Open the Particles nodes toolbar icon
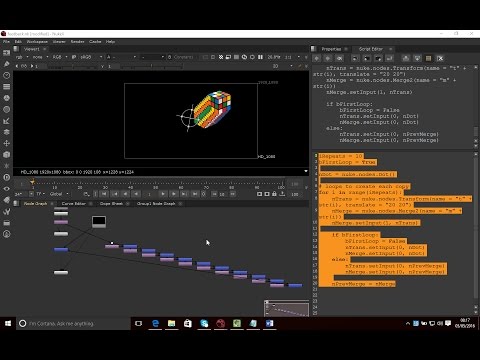 tap(6, 166)
